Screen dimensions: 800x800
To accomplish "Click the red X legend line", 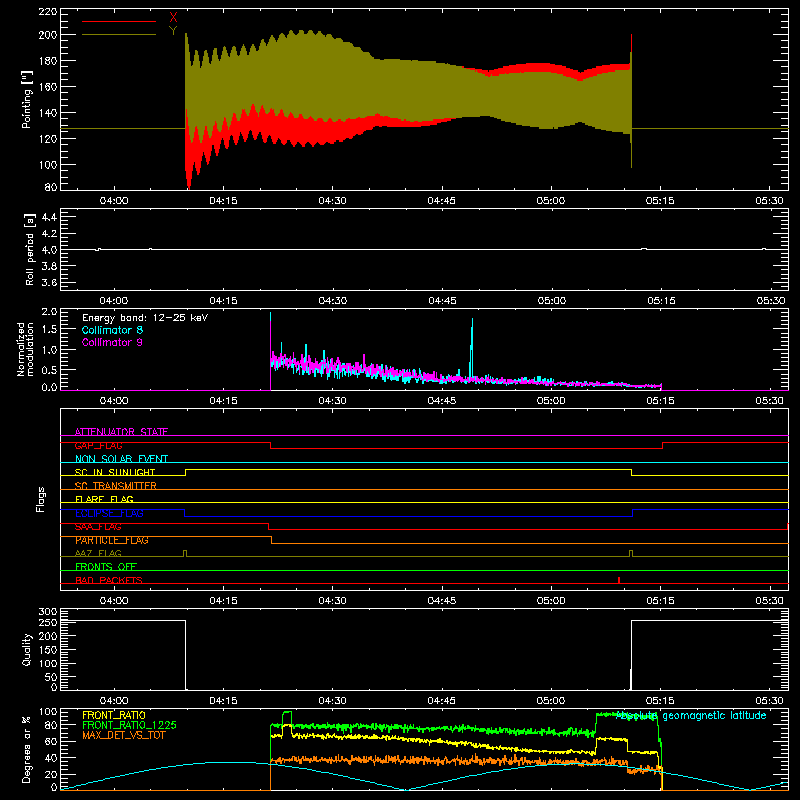I will coord(119,21).
